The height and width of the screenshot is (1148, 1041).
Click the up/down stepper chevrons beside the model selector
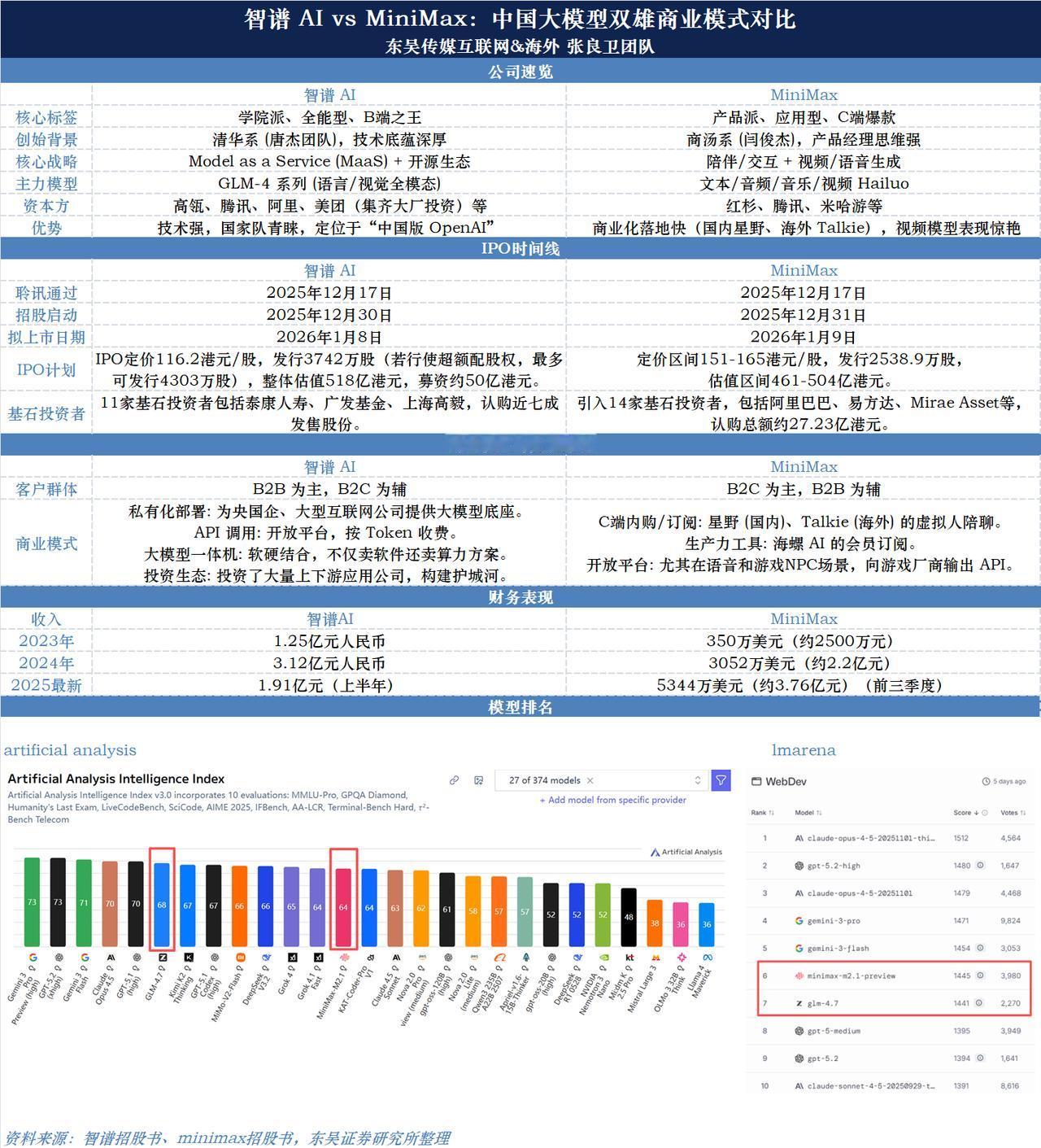(x=698, y=780)
